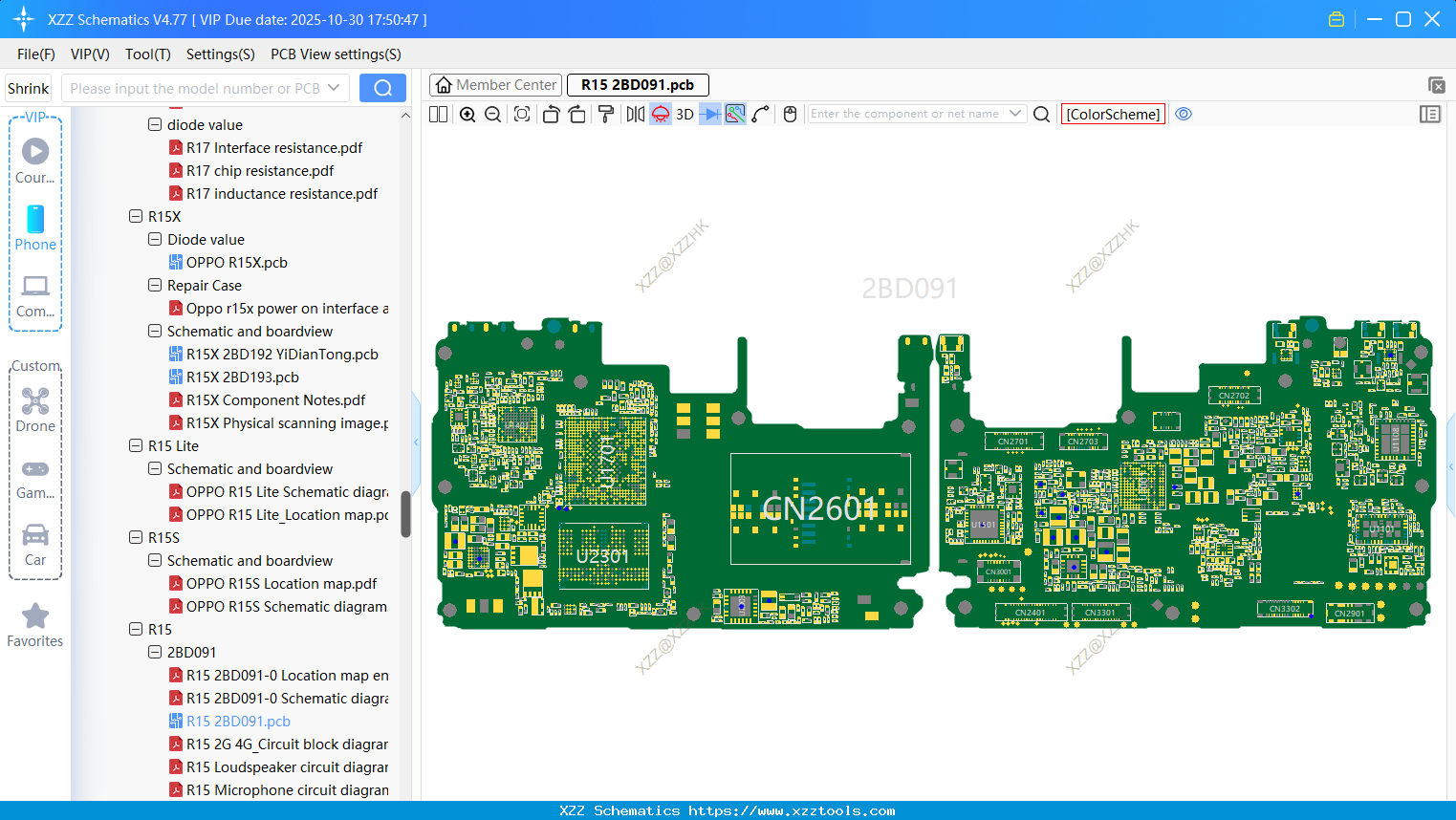Open the Tool(T) menu
The image size is (1456, 820).
[x=147, y=54]
